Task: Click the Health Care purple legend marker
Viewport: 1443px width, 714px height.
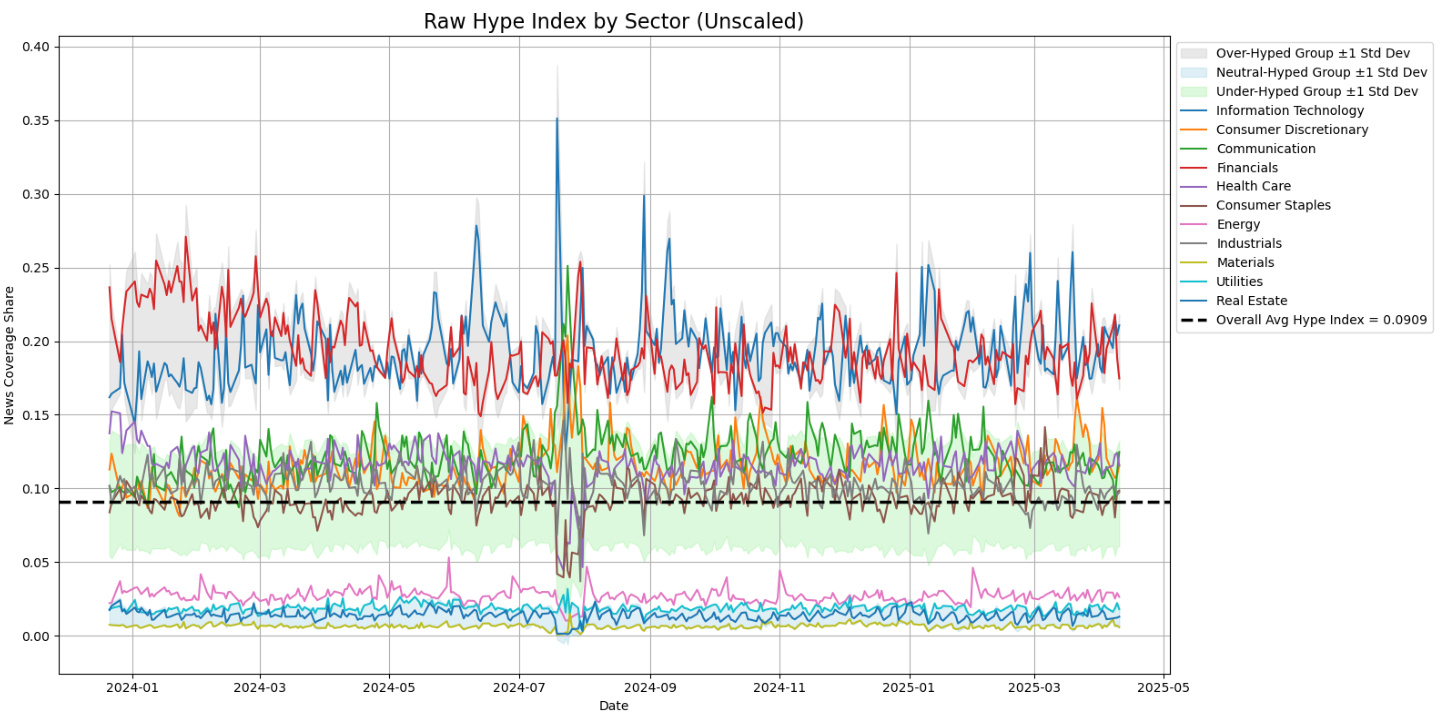Action: [x=1195, y=187]
